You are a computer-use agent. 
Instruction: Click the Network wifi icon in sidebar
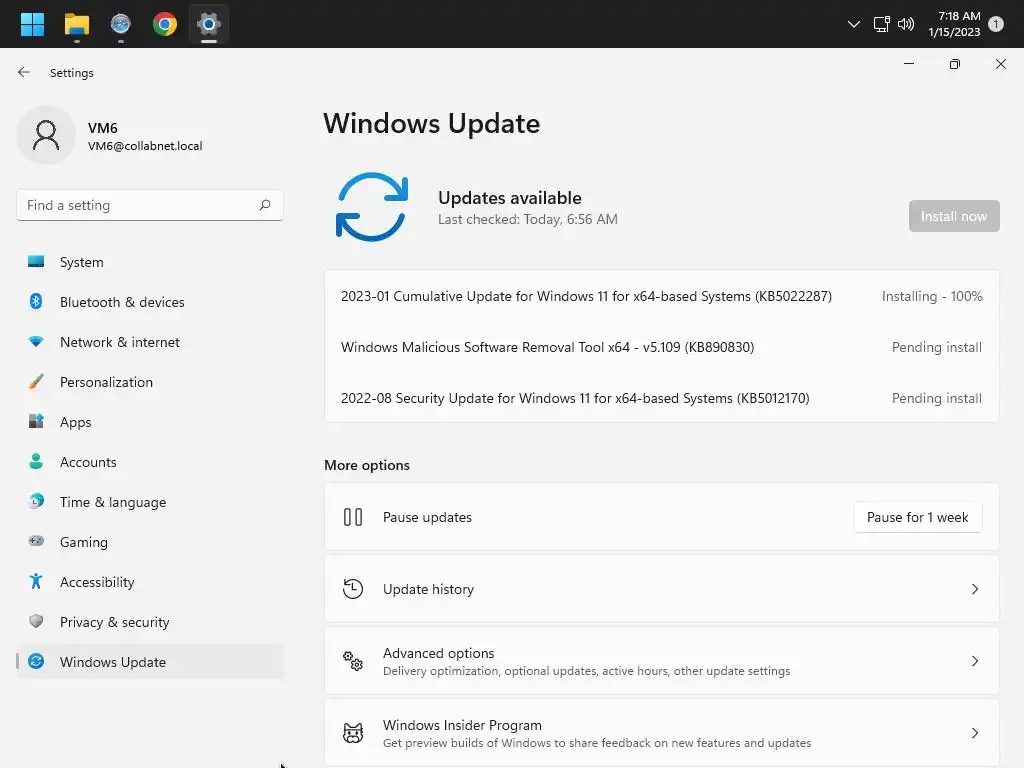pyautogui.click(x=36, y=341)
